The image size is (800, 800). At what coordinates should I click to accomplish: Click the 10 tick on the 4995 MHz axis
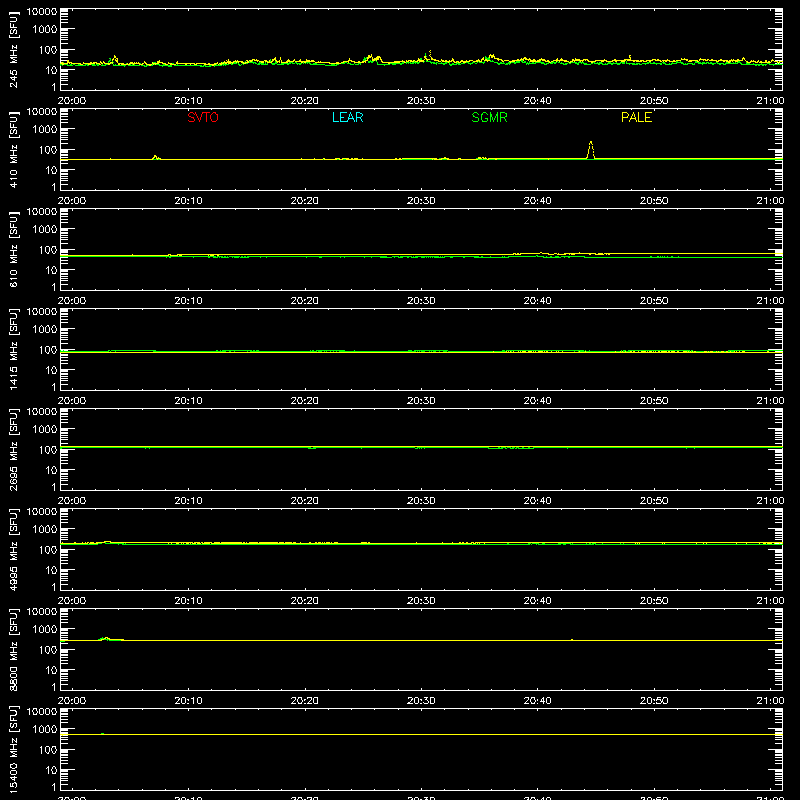tap(51, 570)
